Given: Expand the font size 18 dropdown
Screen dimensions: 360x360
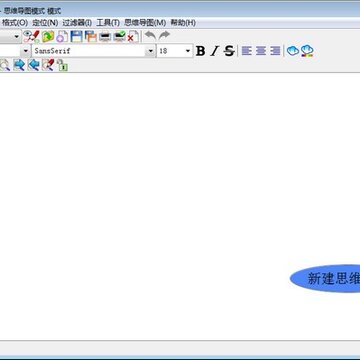Looking at the screenshot, I should click(x=187, y=51).
